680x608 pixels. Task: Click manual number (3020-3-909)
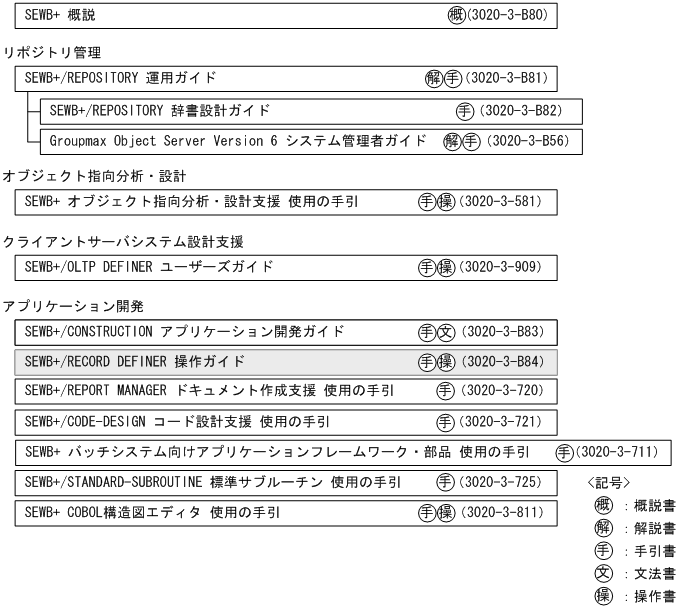(x=500, y=267)
